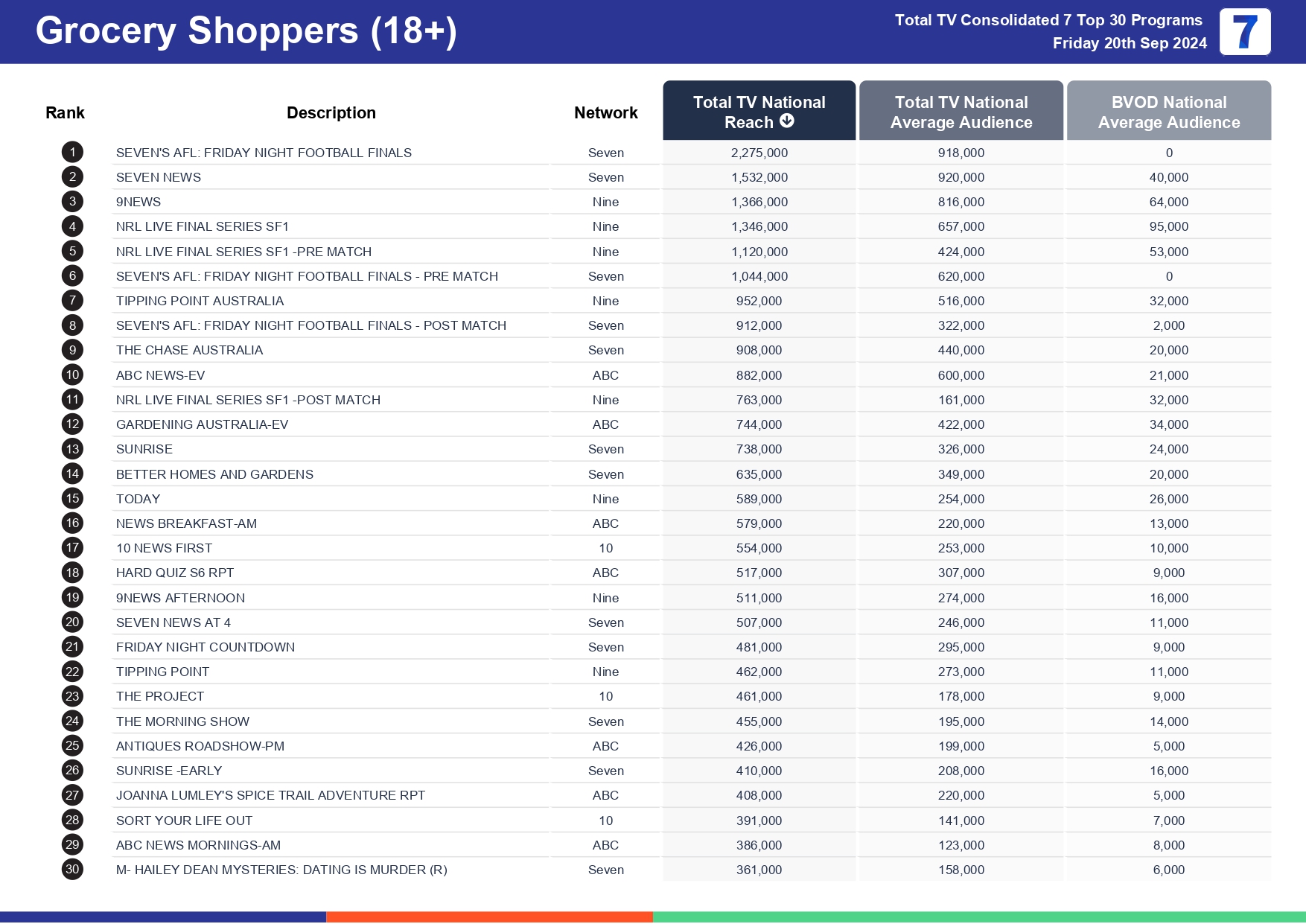This screenshot has height=924, width=1306.
Task: Click the rank 5 number badge
Action: point(72,252)
